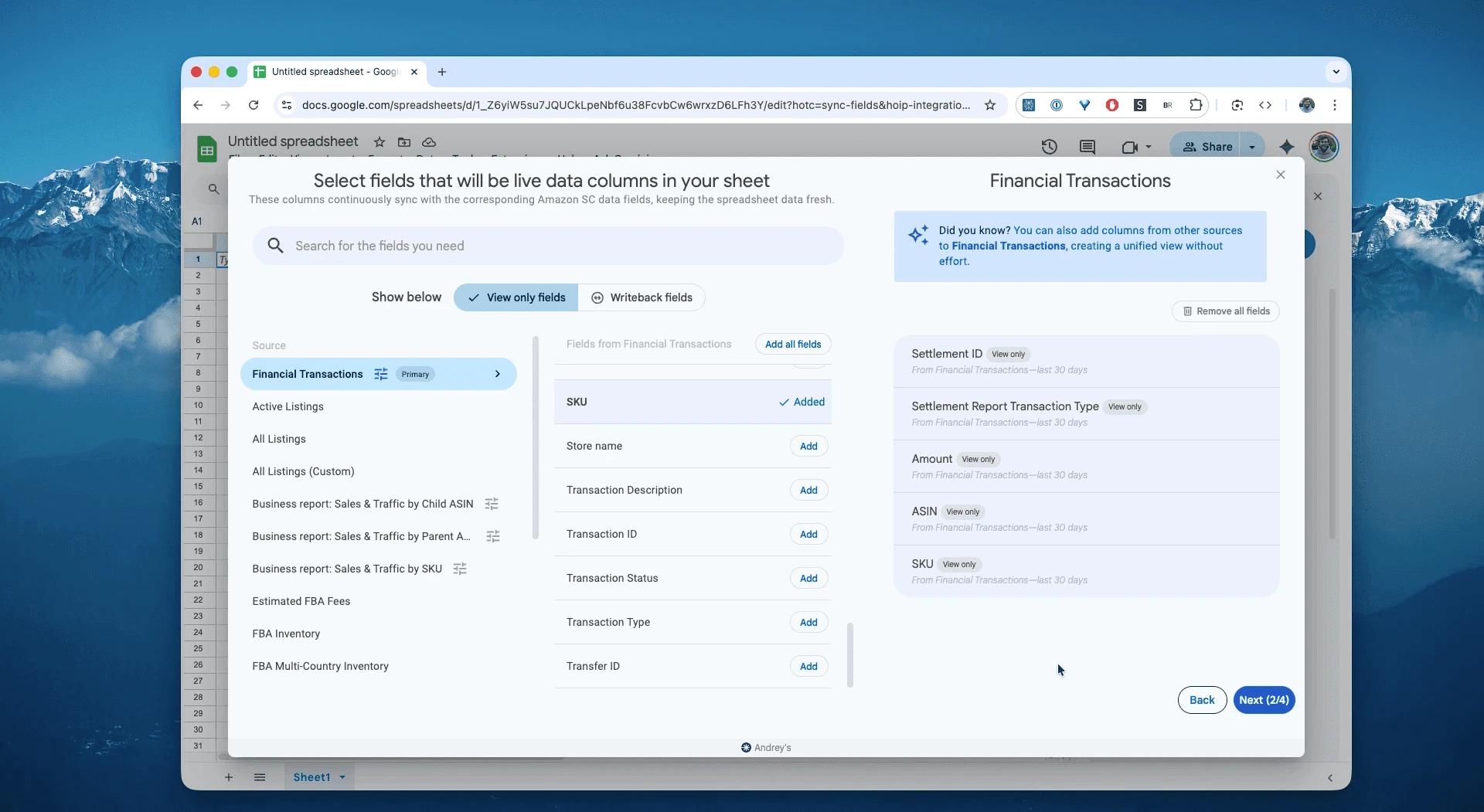
Task: Click the search magnifier in the field search
Action: (275, 246)
